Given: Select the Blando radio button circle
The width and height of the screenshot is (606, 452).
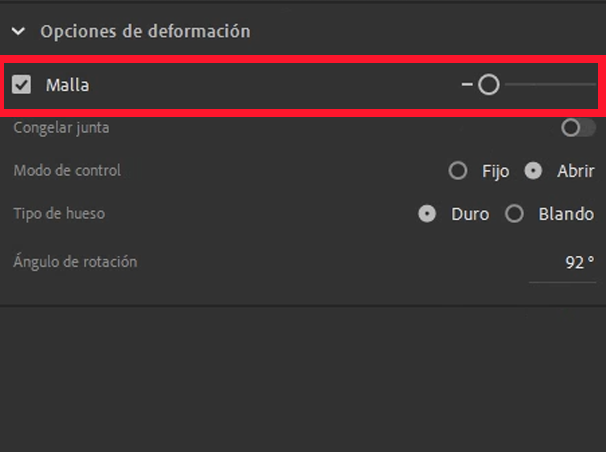Looking at the screenshot, I should pos(514,214).
